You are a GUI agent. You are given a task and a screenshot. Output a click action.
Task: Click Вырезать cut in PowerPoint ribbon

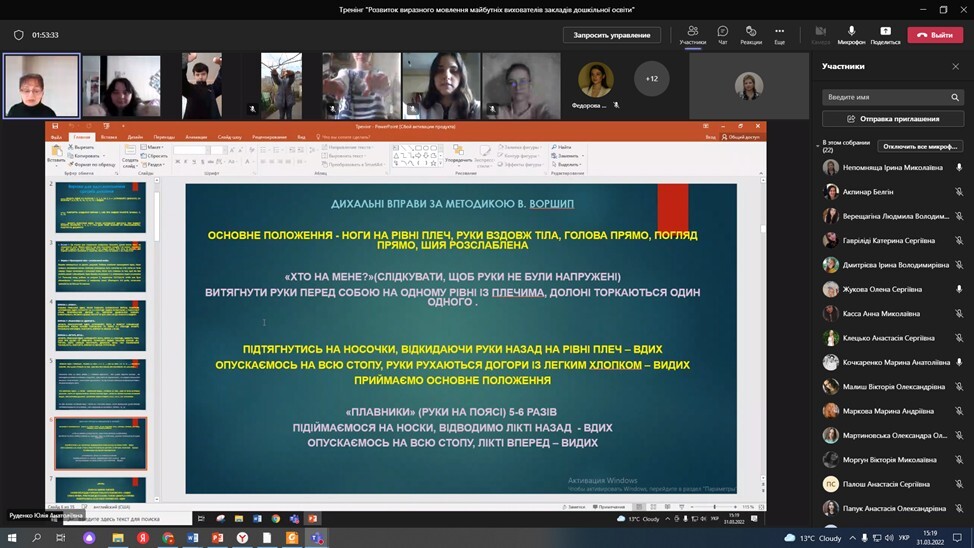point(81,148)
